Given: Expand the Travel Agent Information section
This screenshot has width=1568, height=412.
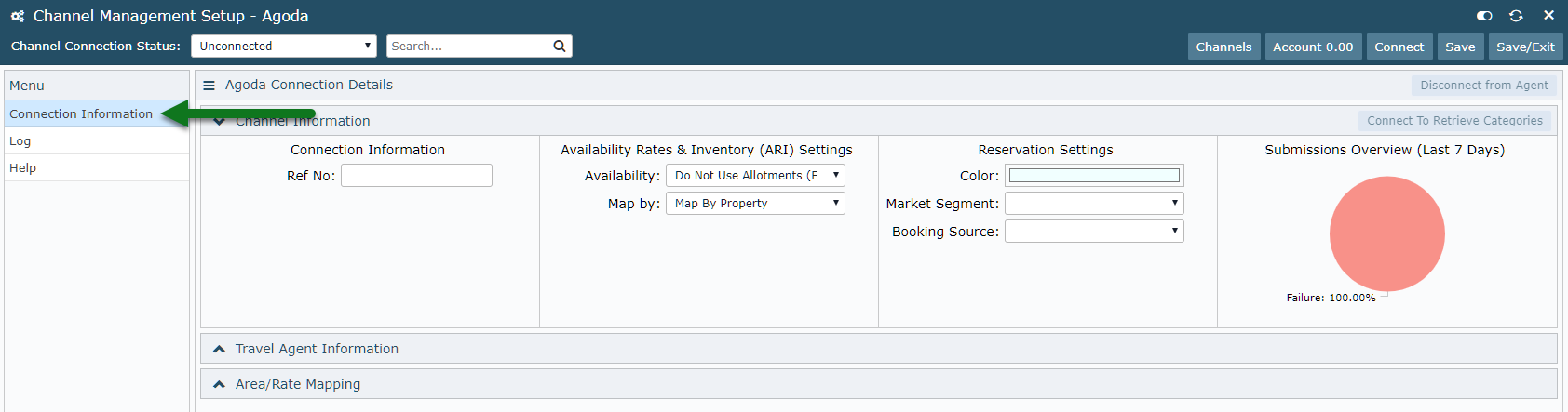Looking at the screenshot, I should coord(219,349).
